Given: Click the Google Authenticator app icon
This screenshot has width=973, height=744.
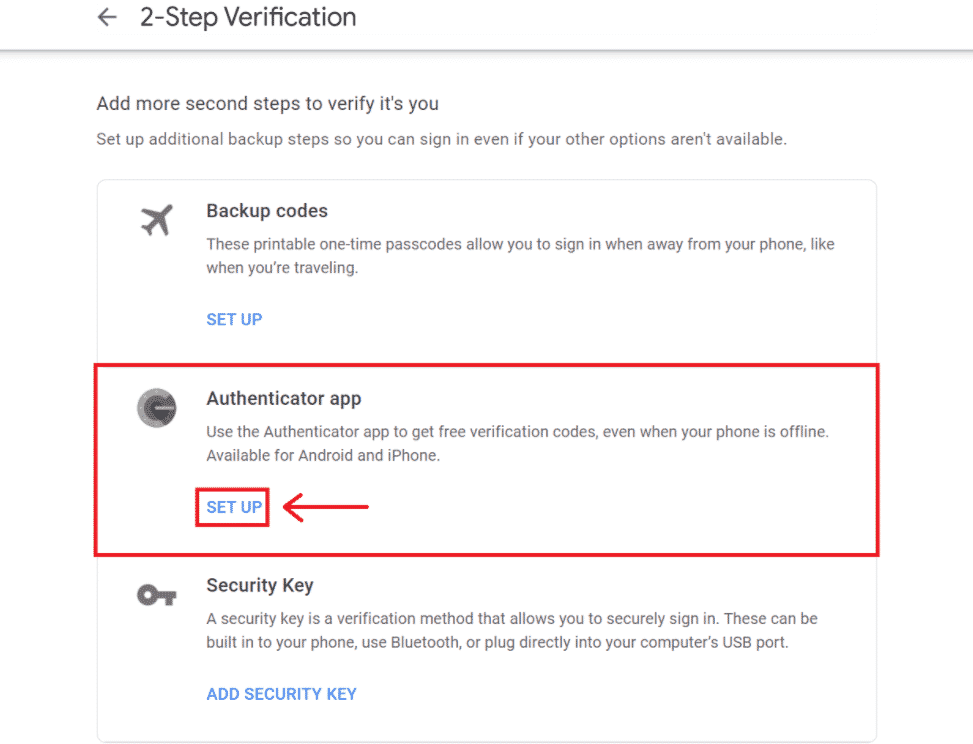Looking at the screenshot, I should click(156, 408).
